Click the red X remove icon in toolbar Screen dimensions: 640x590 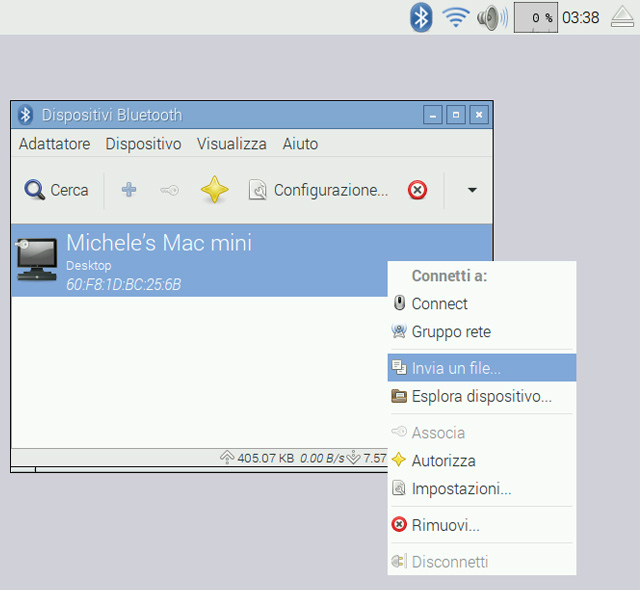click(417, 190)
